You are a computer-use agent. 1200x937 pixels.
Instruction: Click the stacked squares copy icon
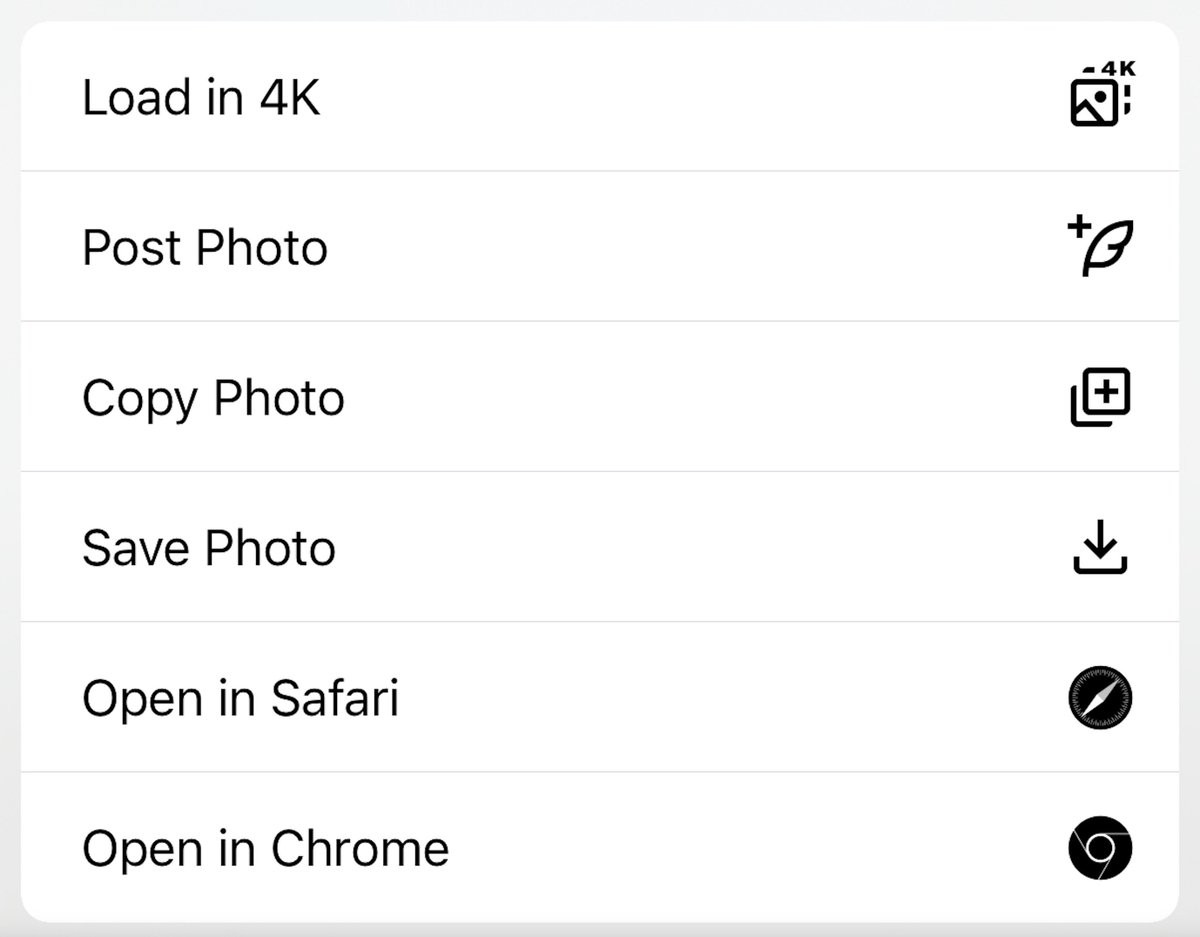pos(1100,397)
